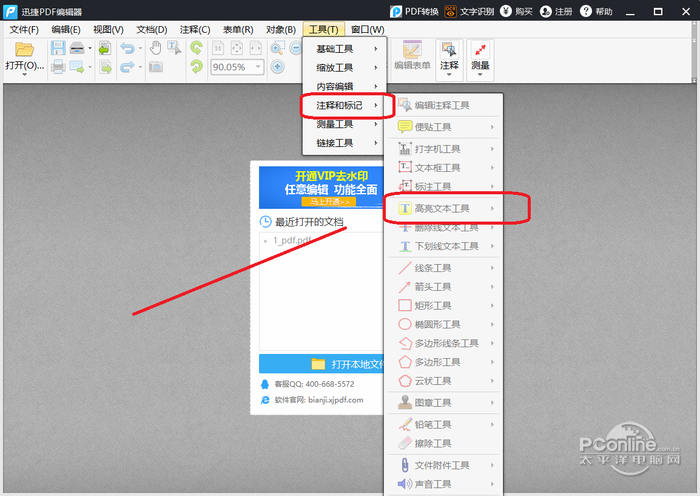Screen dimensions: 700x496
Task: Click PDF转换 in title bar
Action: click(414, 12)
